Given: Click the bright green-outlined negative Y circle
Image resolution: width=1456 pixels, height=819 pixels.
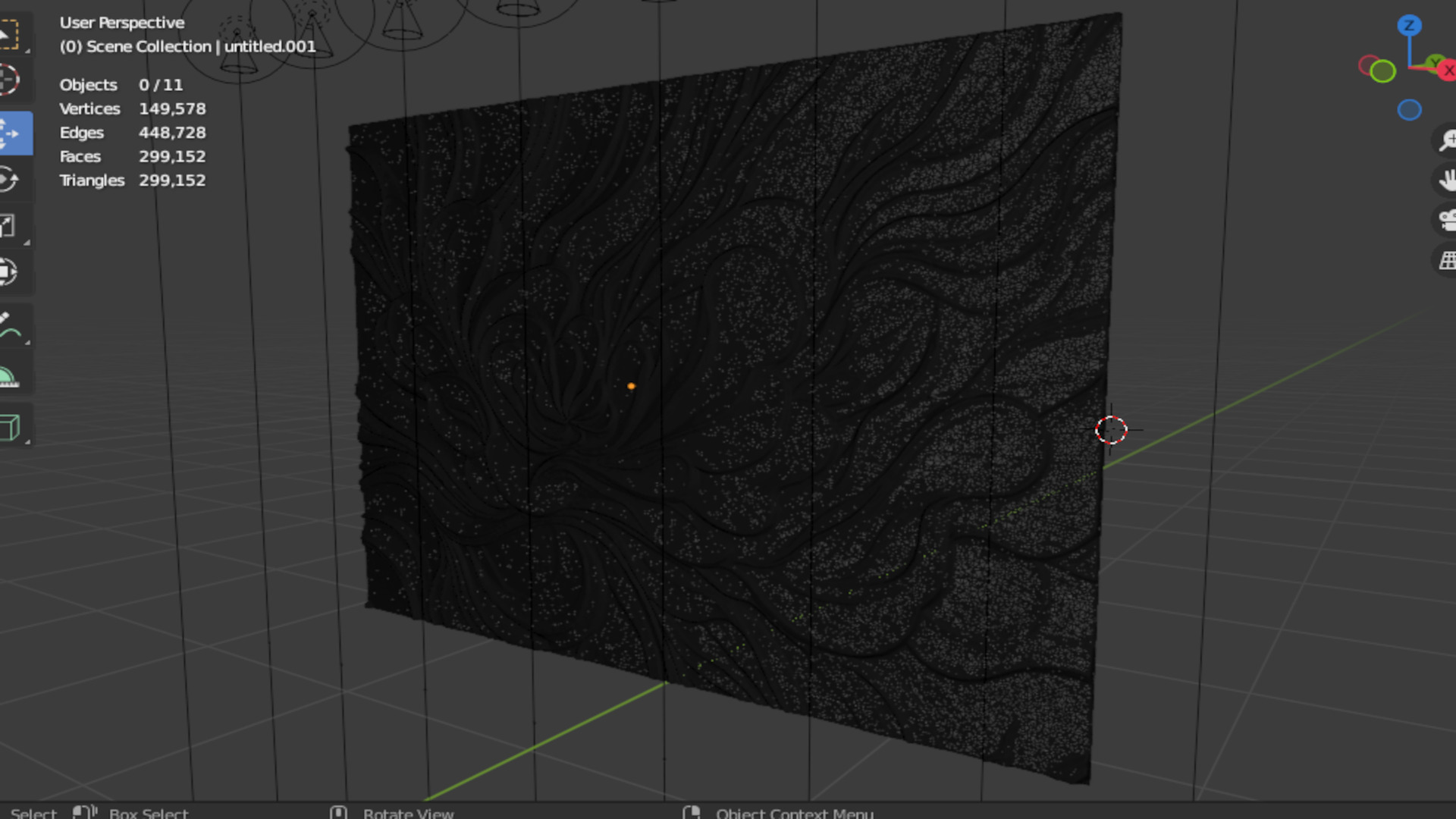Looking at the screenshot, I should [x=1383, y=72].
